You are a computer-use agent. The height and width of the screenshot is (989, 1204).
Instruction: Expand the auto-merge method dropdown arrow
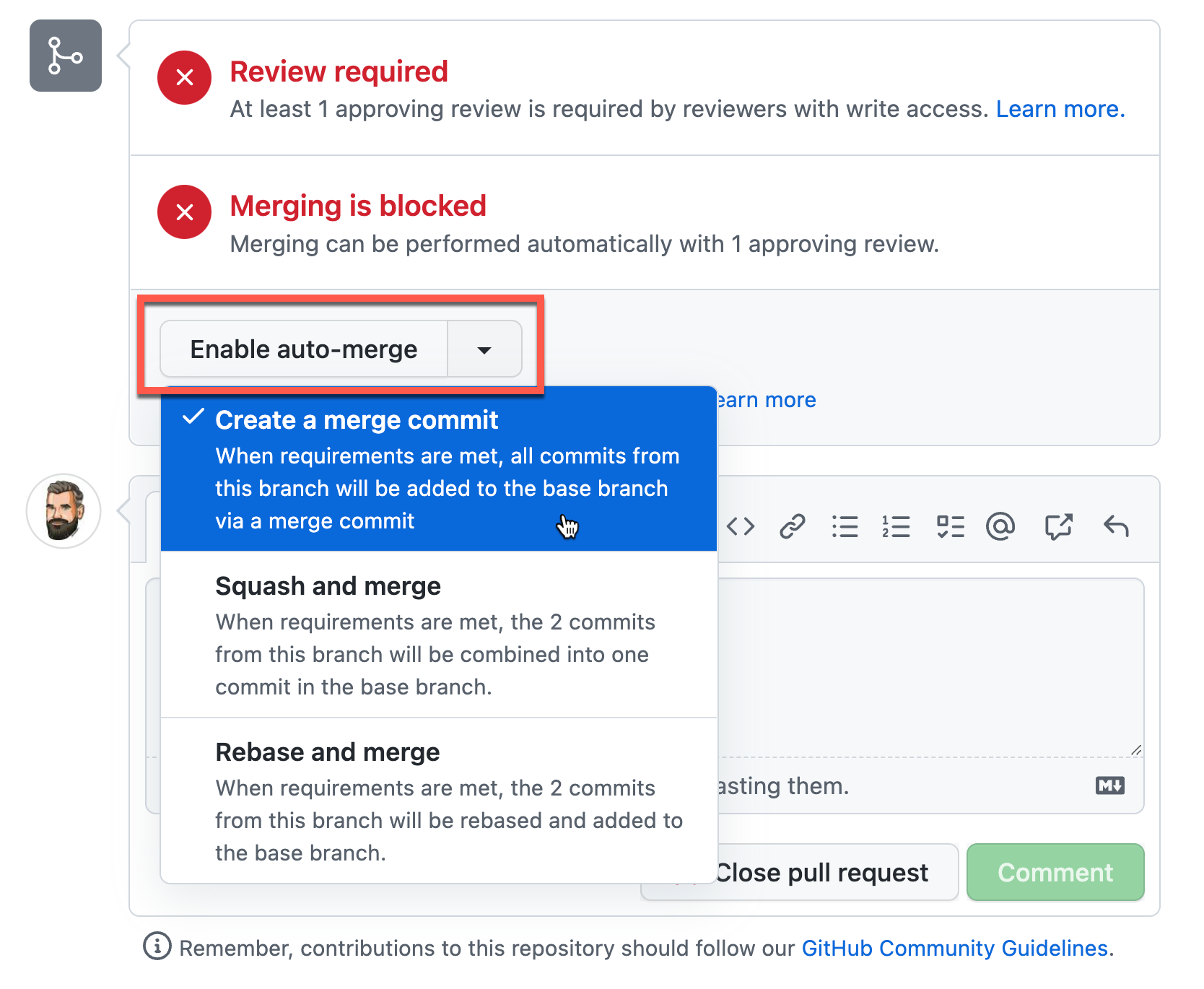(484, 349)
